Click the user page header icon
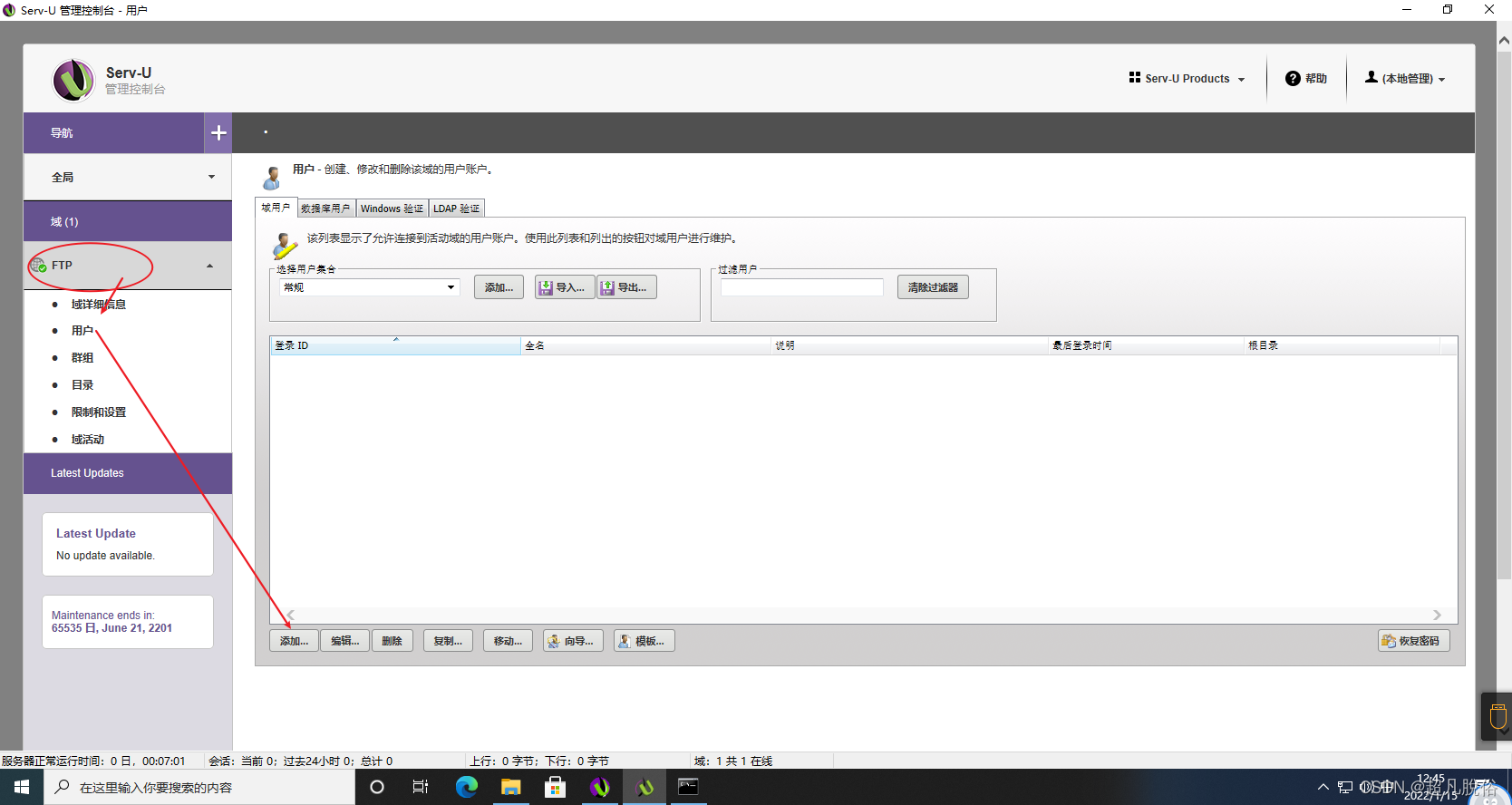The width and height of the screenshot is (1512, 805). point(272,177)
